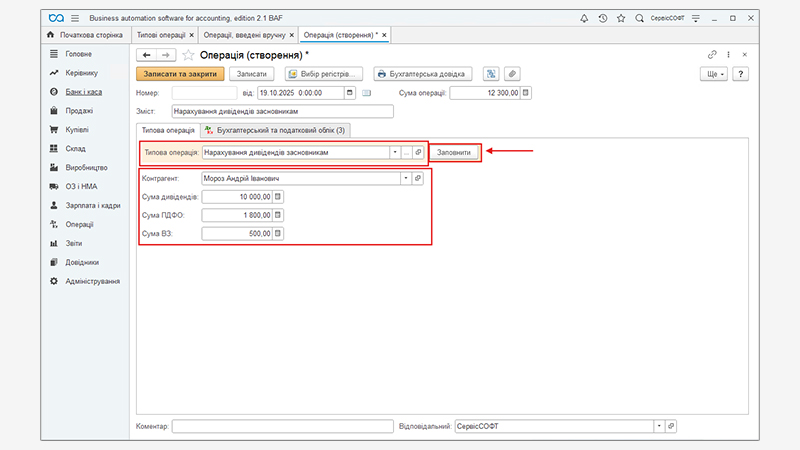The width and height of the screenshot is (800, 450).
Task: Expand the Контрагент dropdown list
Action: [405, 178]
